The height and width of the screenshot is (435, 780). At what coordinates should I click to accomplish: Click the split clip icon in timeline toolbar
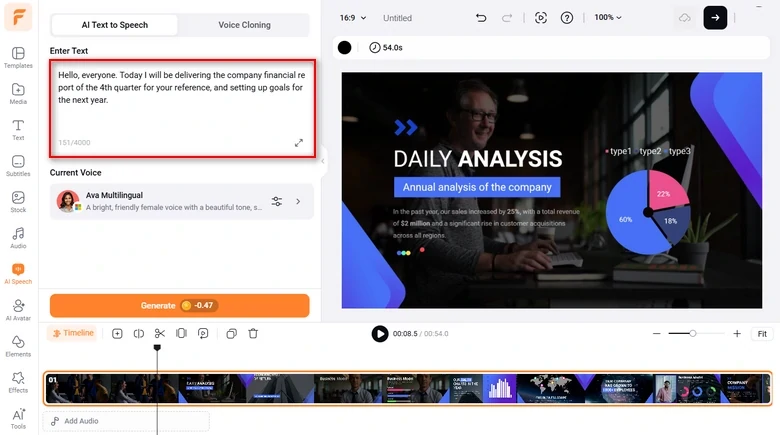coord(139,333)
